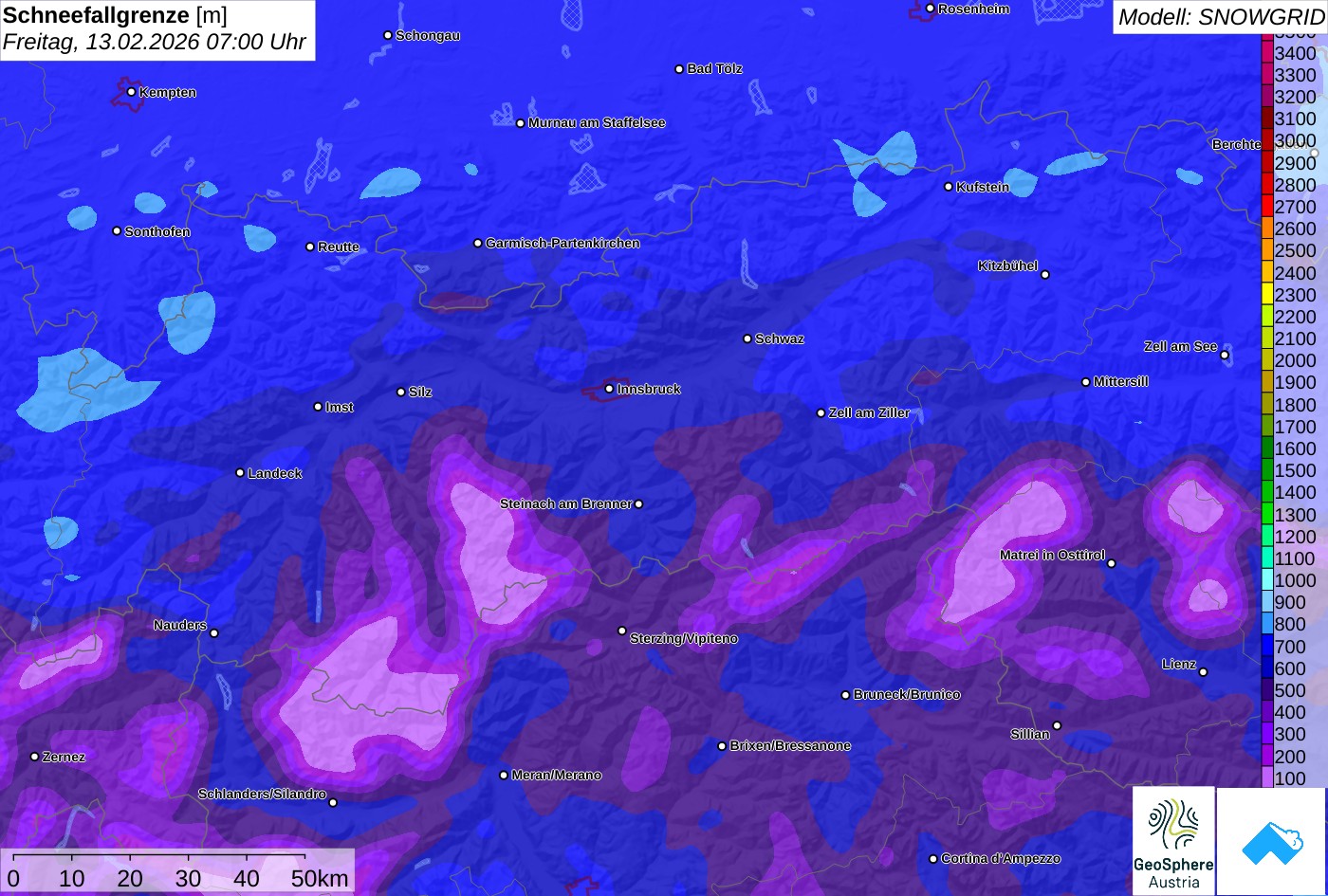Click the Schwaz marker dot
The height and width of the screenshot is (896, 1328).
pyautogui.click(x=747, y=338)
